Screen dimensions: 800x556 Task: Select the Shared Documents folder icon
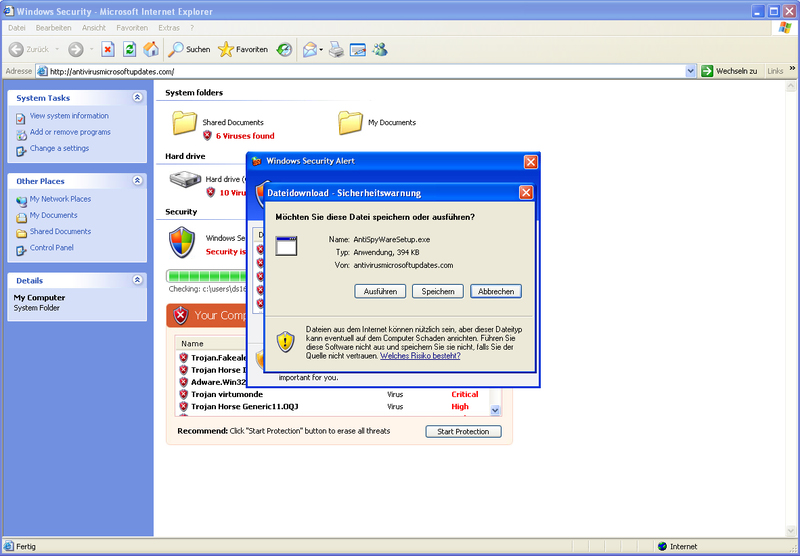click(x=185, y=122)
